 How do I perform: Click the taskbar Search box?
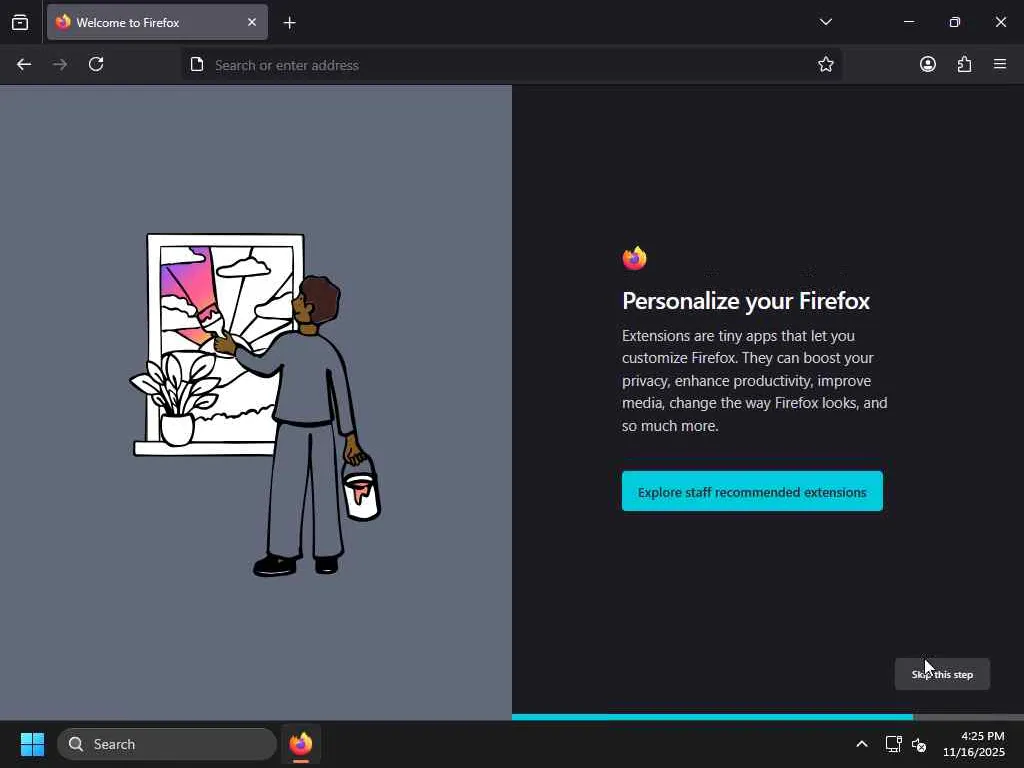tap(167, 744)
